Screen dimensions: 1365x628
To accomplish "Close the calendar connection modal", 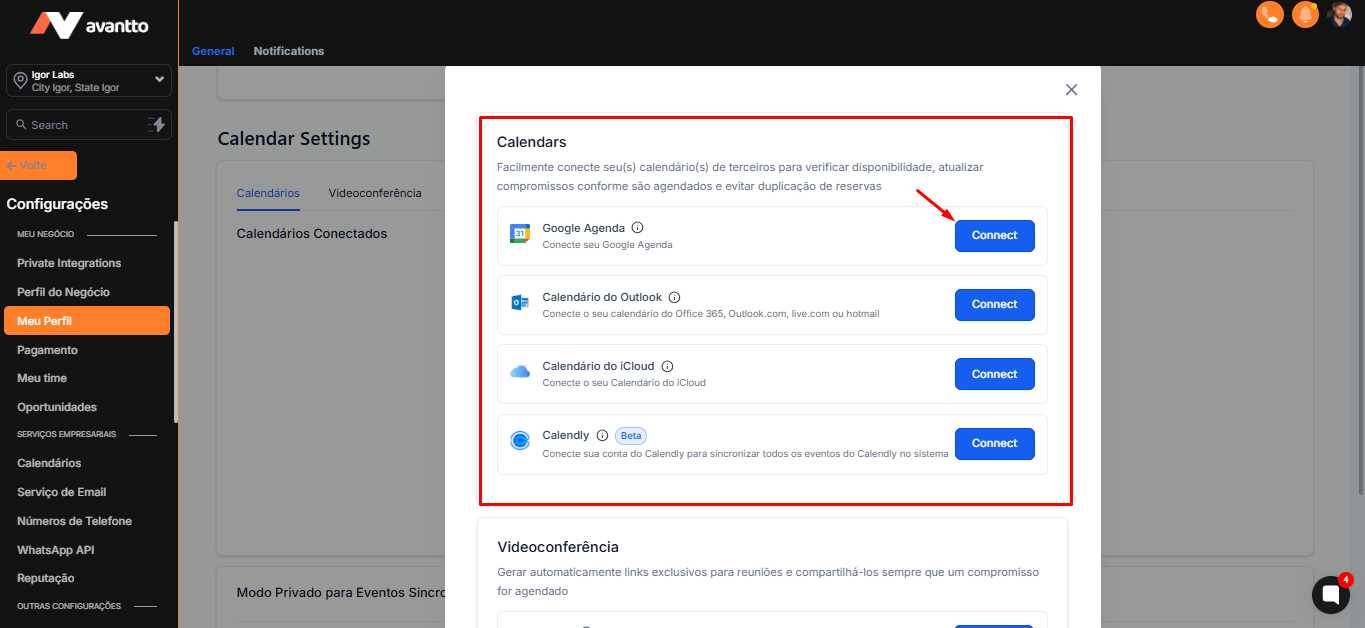I will coord(1071,90).
